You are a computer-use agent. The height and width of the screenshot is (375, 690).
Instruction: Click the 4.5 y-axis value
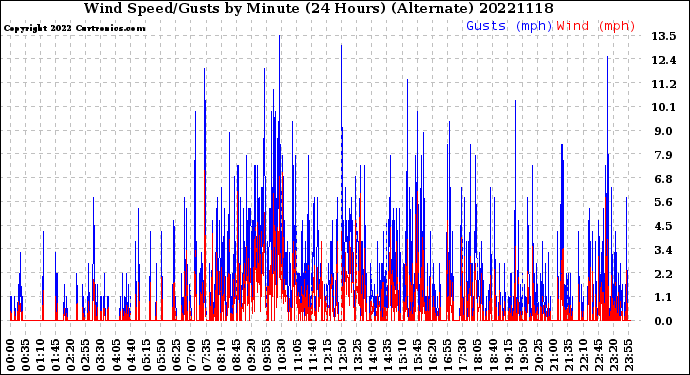(x=664, y=226)
